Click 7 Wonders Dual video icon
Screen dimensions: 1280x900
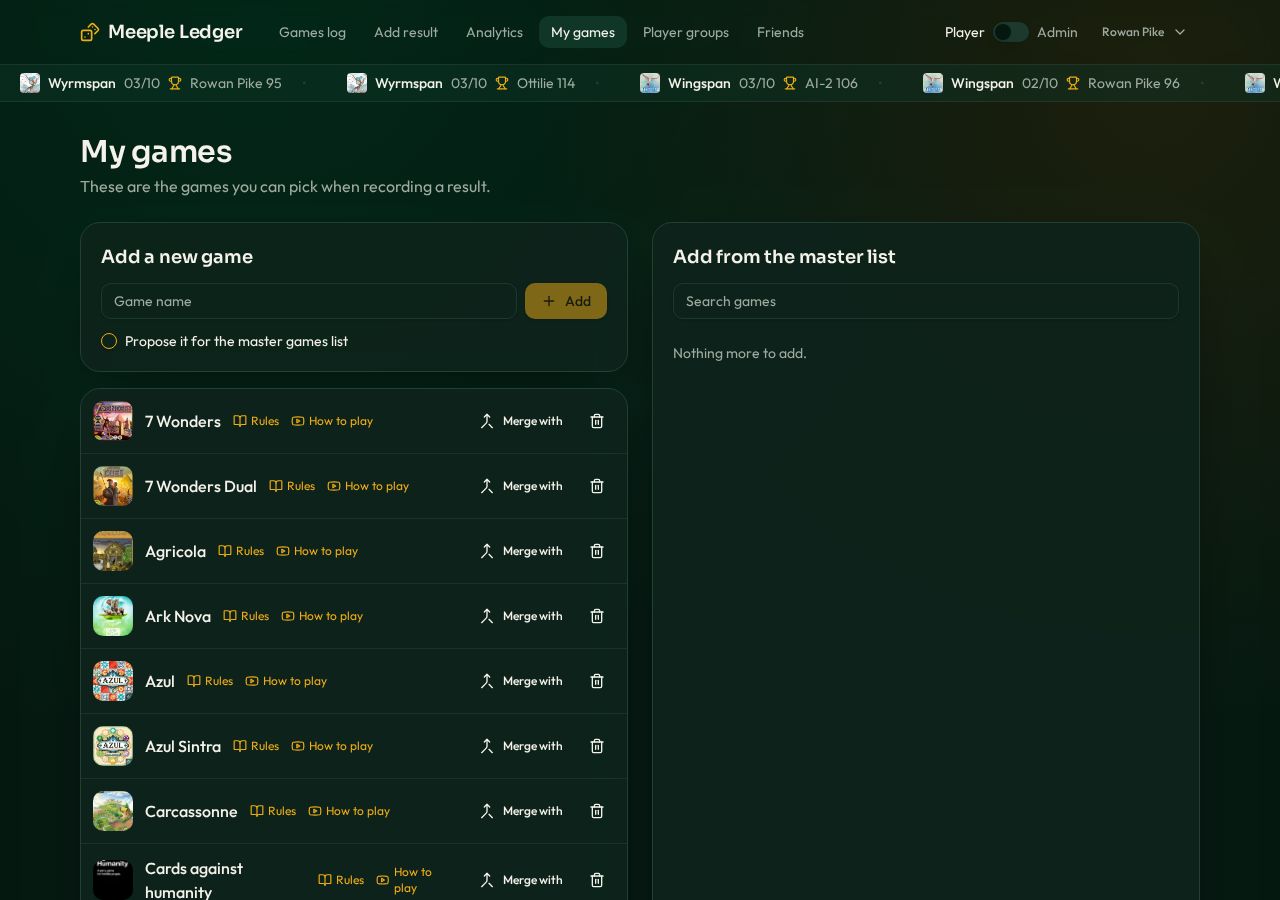click(x=334, y=486)
